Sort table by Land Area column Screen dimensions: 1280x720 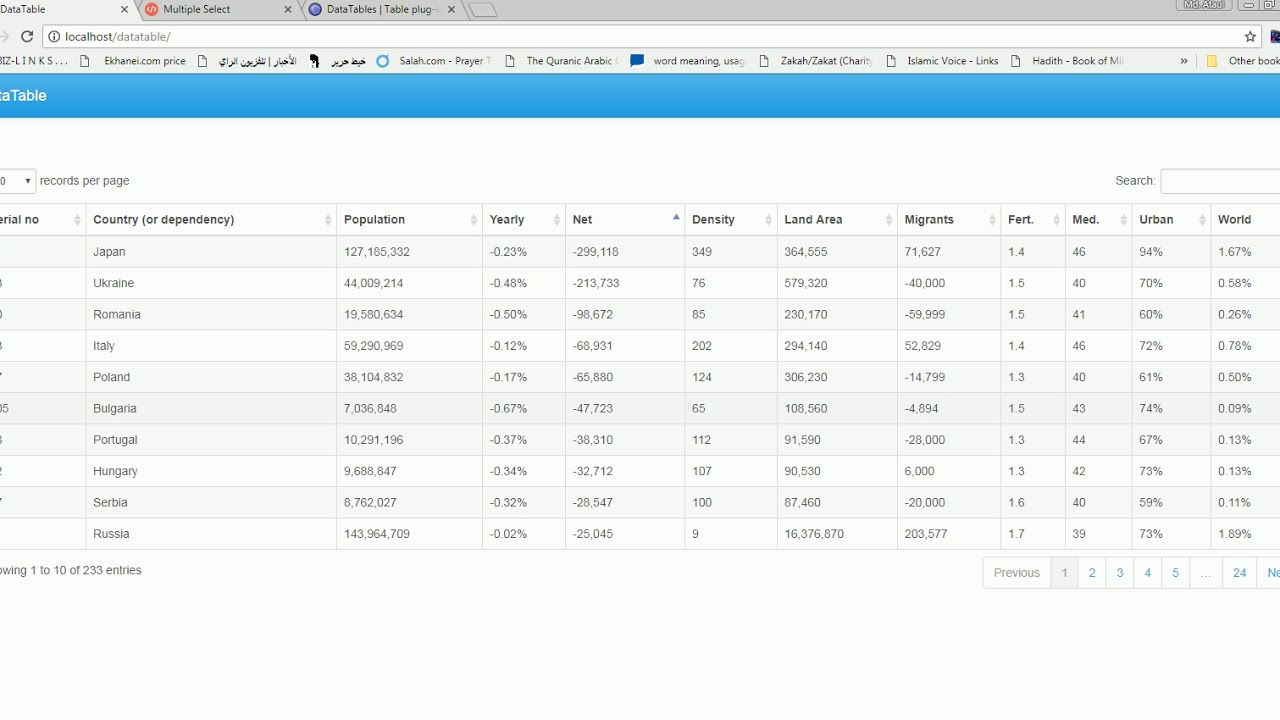[x=837, y=220]
